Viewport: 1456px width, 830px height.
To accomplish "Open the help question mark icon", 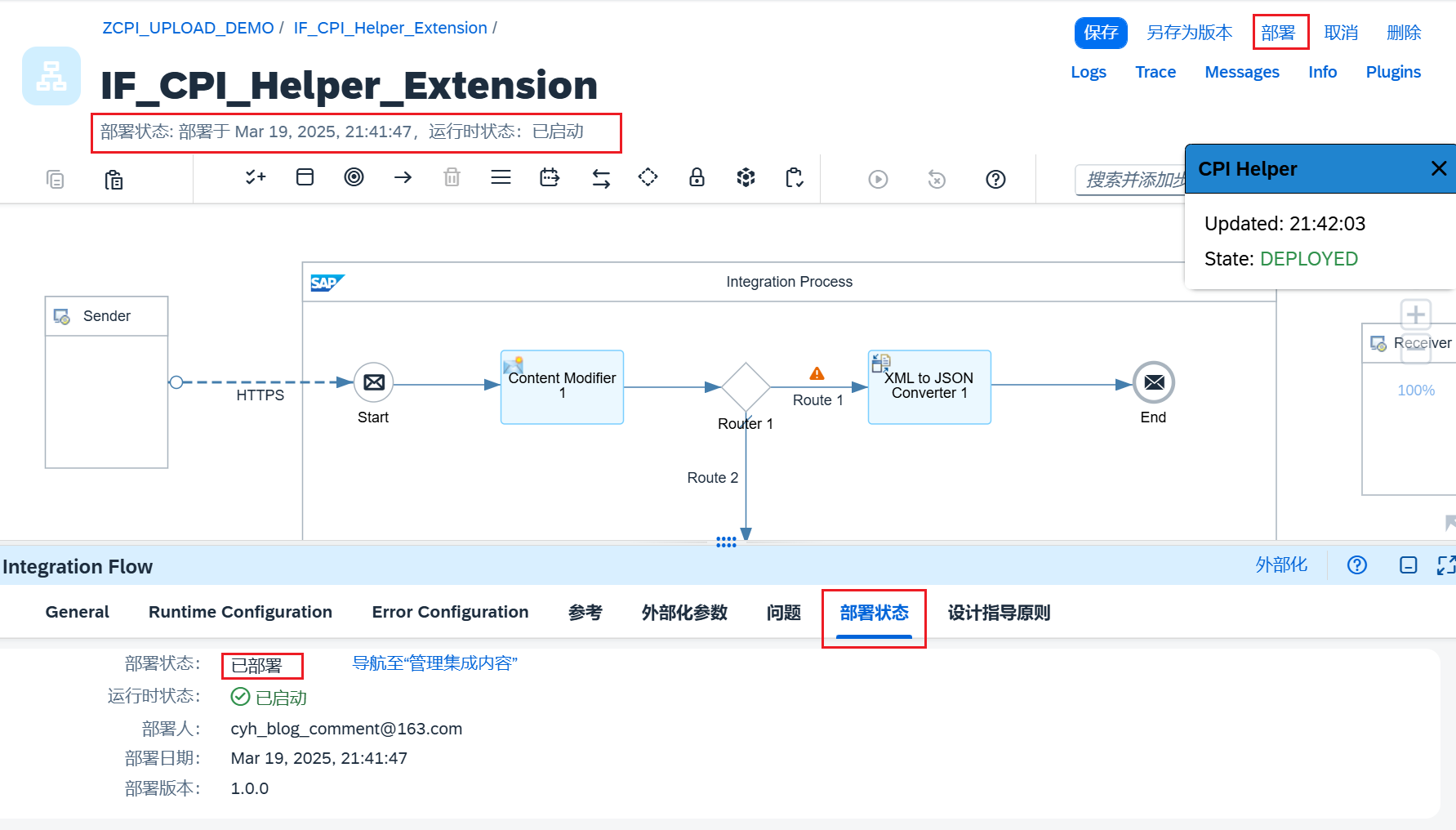I will pyautogui.click(x=995, y=179).
